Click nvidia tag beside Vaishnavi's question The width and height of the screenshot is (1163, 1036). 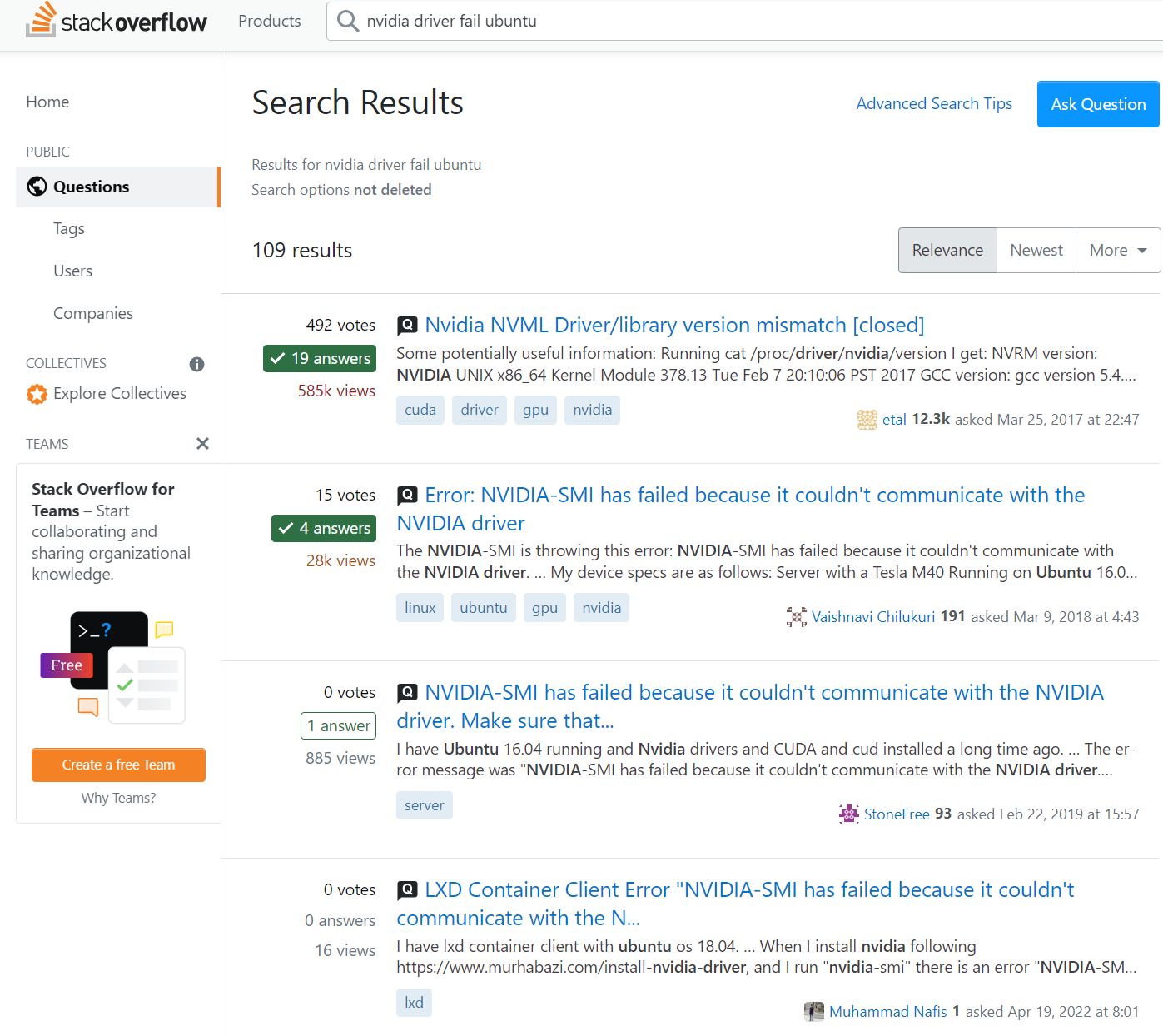601,608
